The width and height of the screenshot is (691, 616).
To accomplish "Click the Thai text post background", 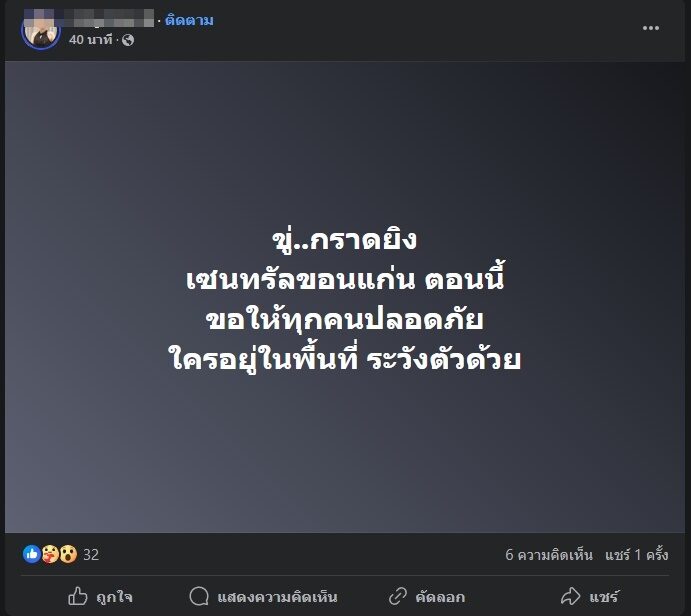I will coord(345,297).
